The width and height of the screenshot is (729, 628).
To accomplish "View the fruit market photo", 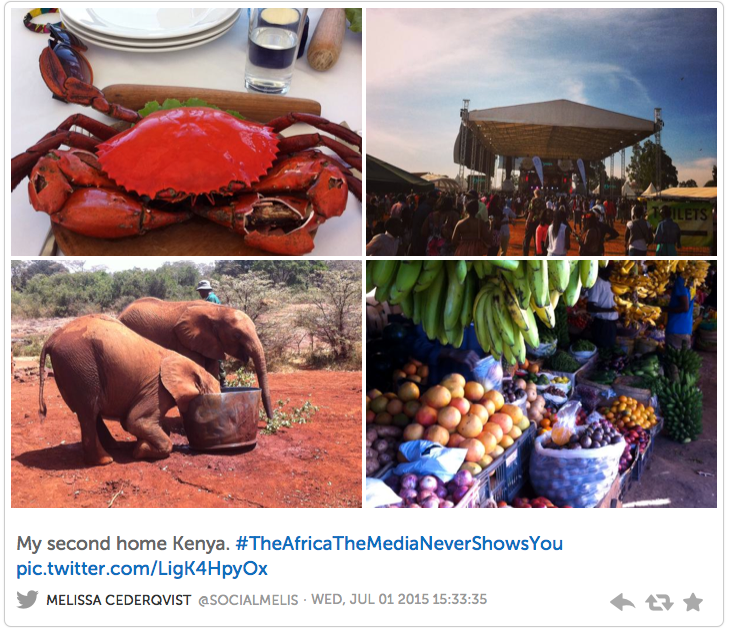I will tap(542, 384).
